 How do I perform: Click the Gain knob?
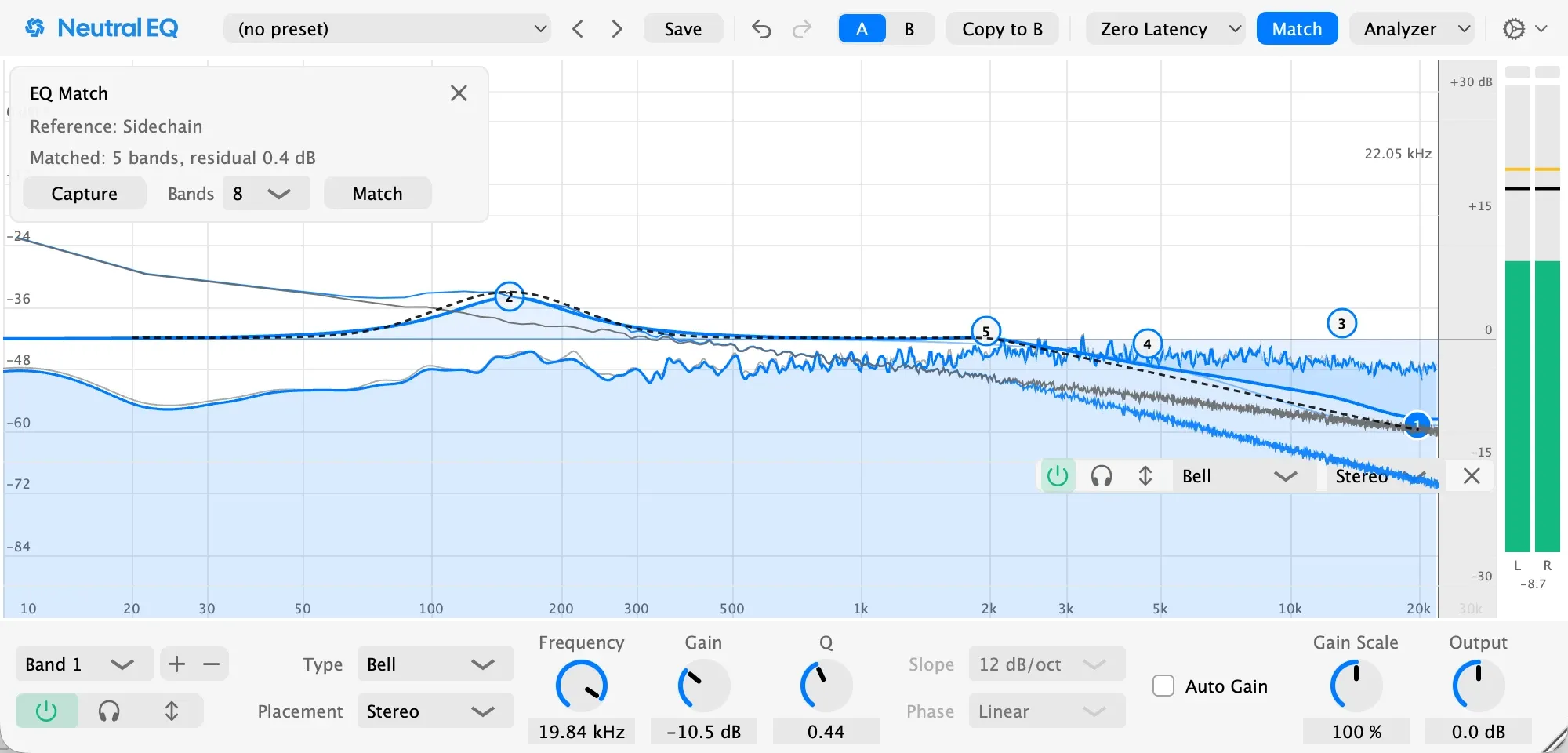(703, 686)
